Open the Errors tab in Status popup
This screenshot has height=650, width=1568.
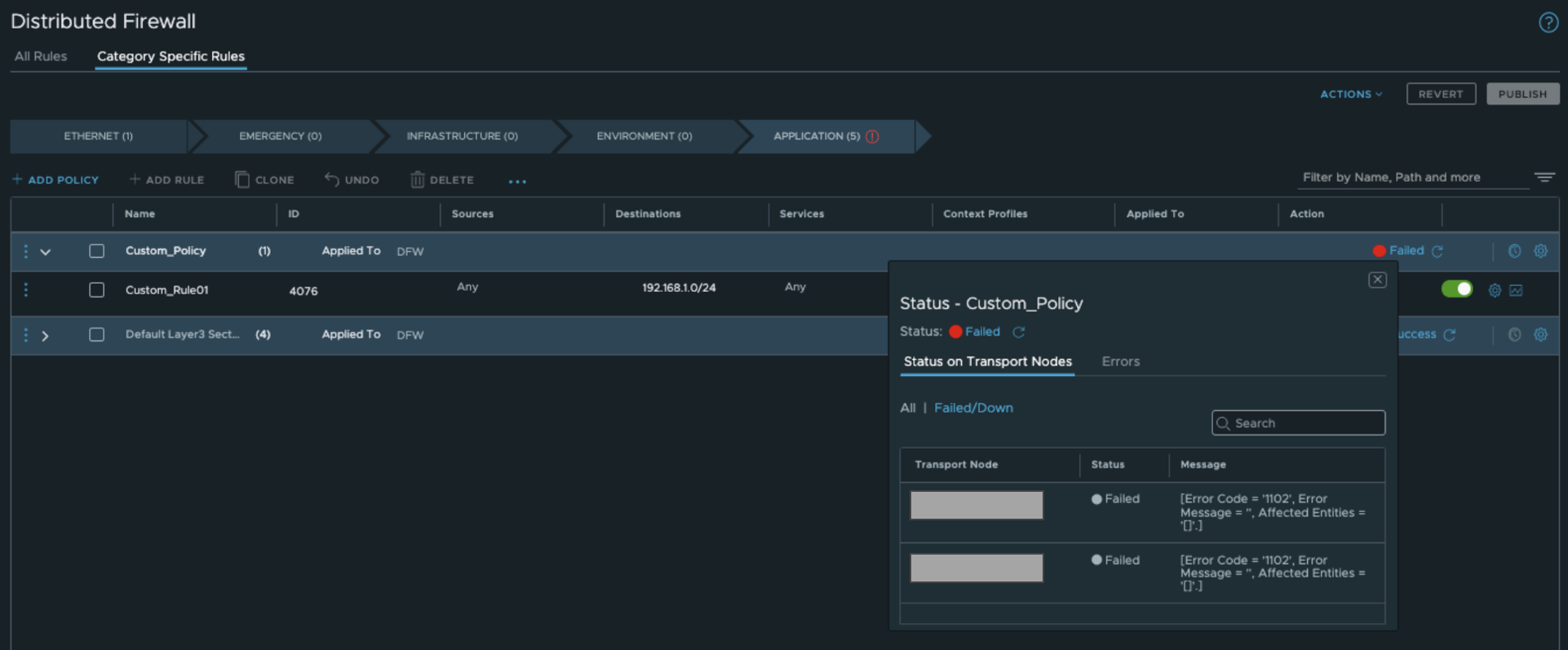click(1120, 361)
